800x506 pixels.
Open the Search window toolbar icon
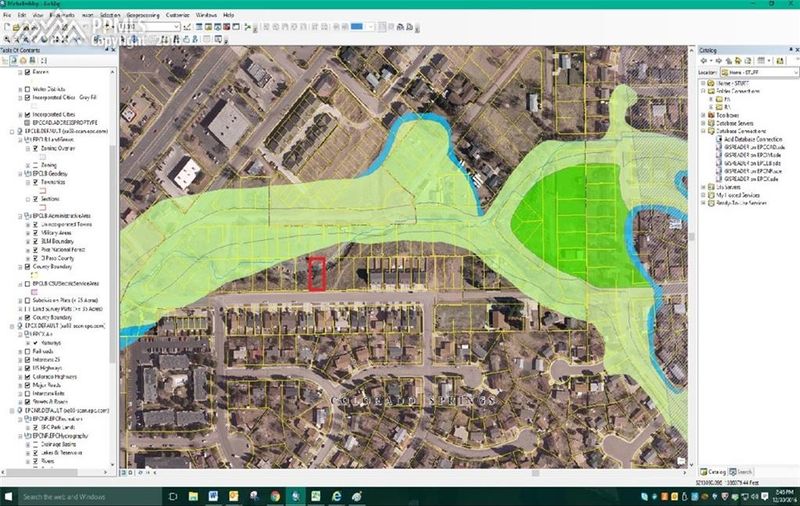[x=217, y=27]
